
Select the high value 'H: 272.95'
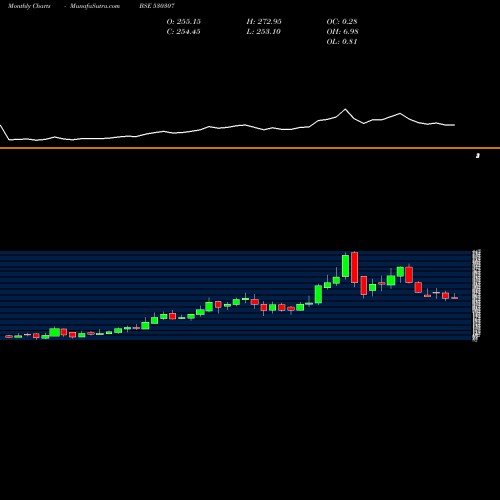click(x=264, y=22)
